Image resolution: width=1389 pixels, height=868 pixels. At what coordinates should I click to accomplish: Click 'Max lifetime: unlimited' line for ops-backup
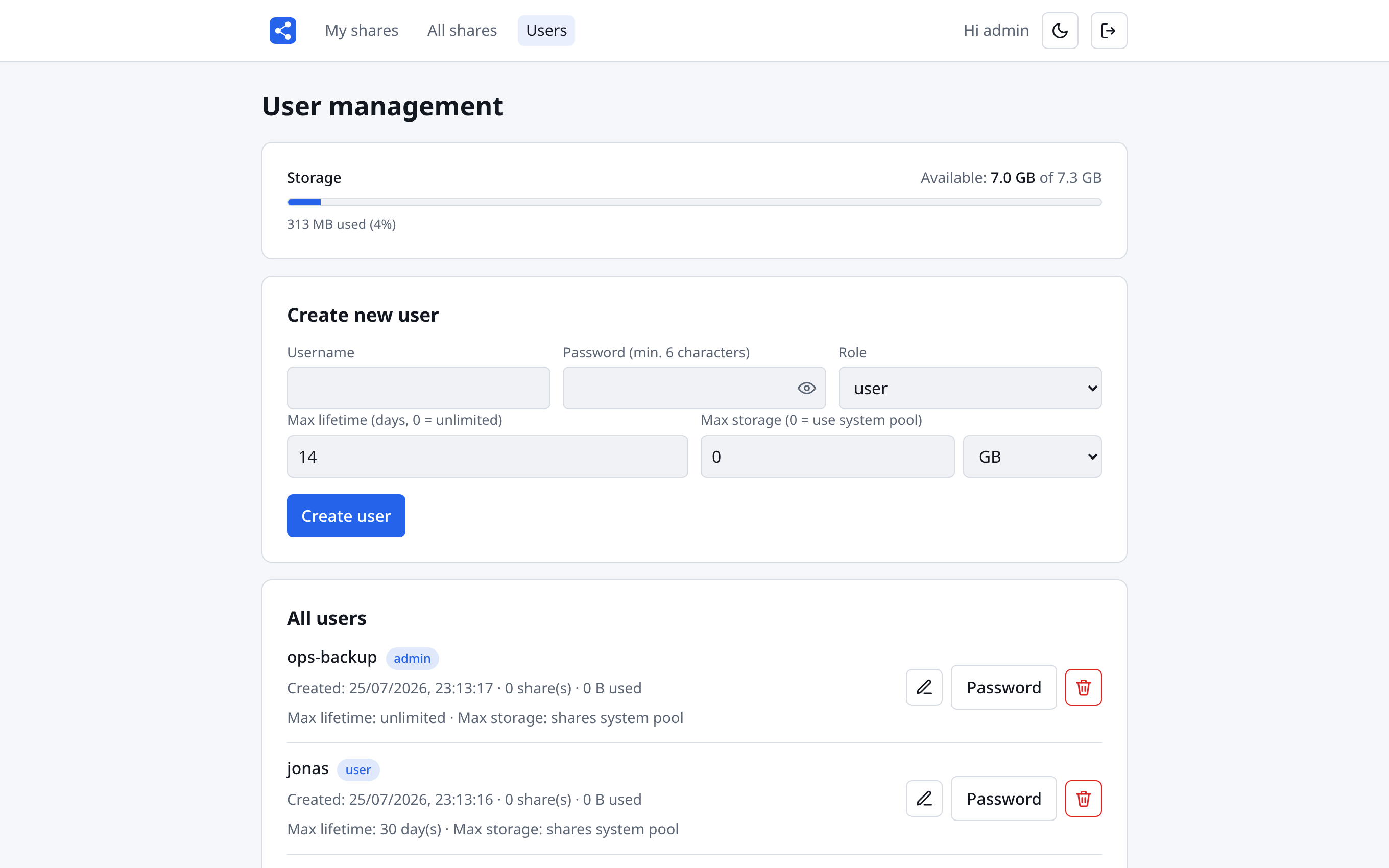(485, 717)
